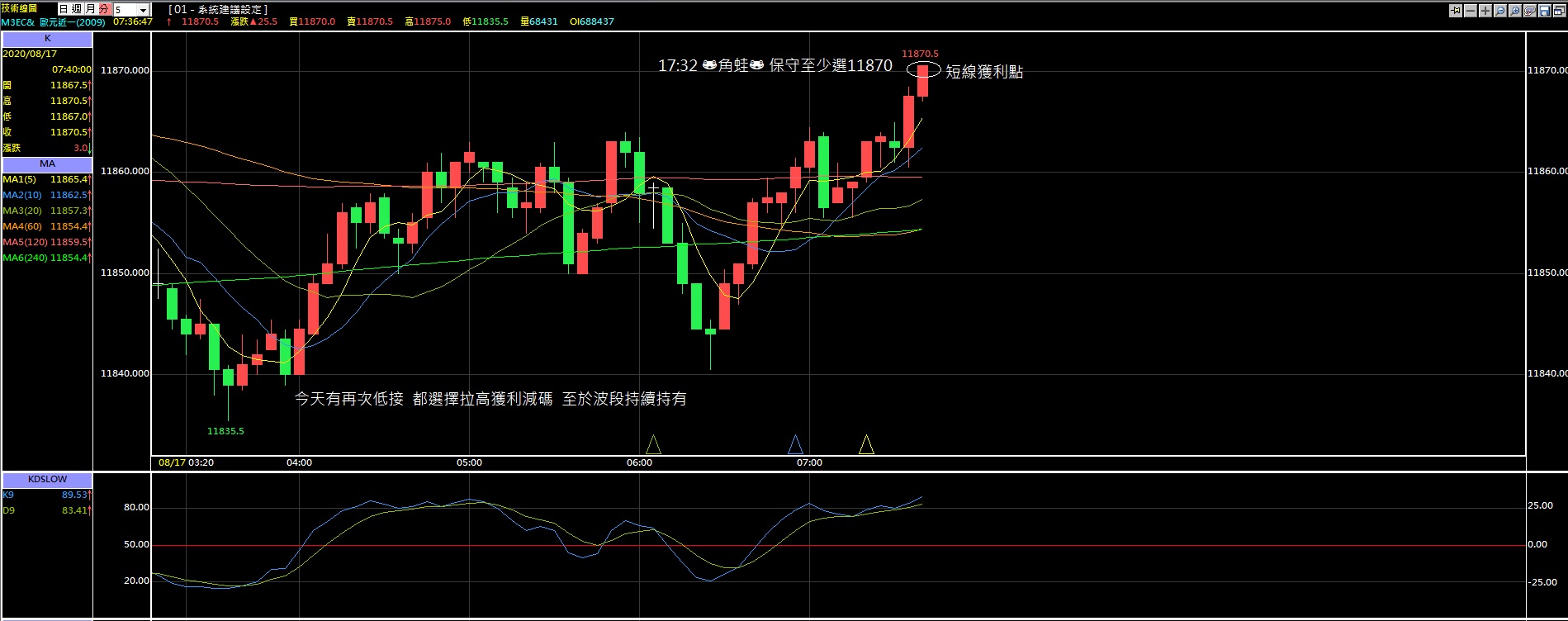The width and height of the screenshot is (1568, 621).
Task: Click the 漲跌 3.0 row in K panel
Action: tap(47, 148)
